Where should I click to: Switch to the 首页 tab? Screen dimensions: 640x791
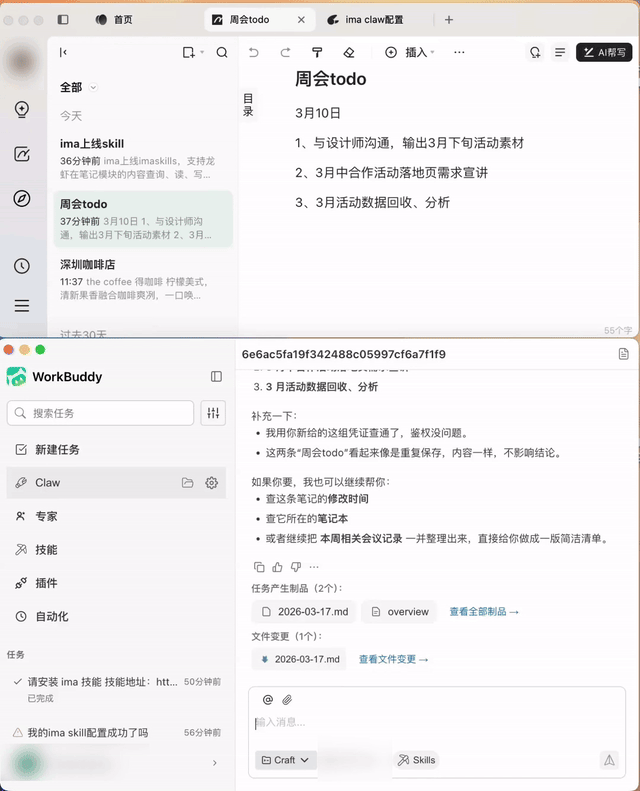tap(114, 20)
